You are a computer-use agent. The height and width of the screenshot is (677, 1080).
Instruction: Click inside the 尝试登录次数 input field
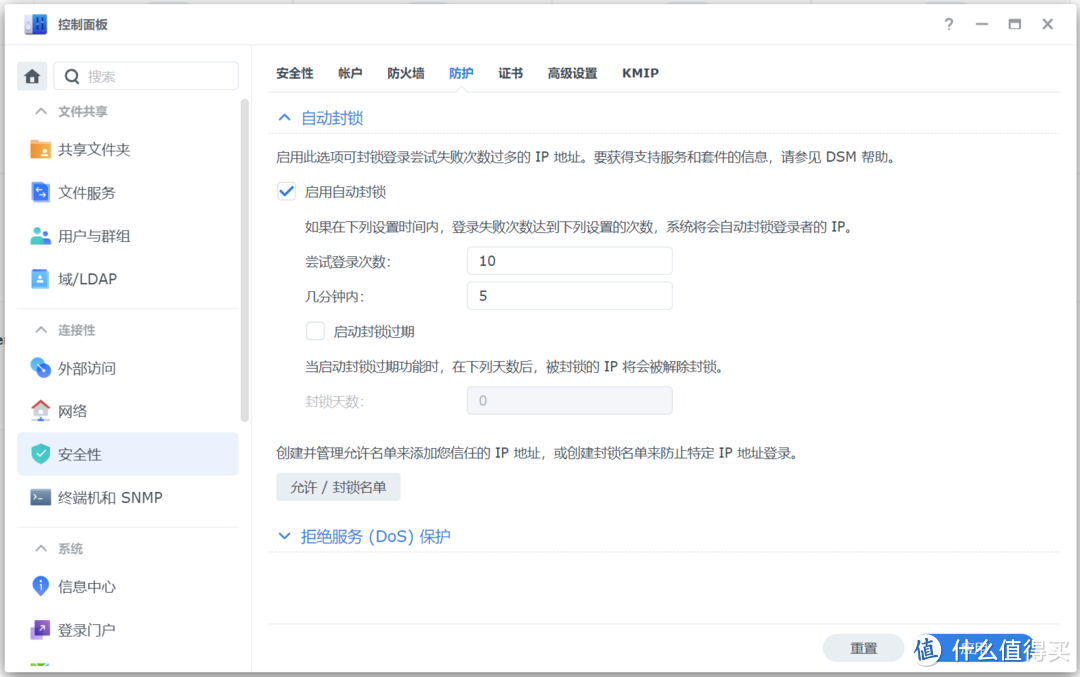click(569, 260)
